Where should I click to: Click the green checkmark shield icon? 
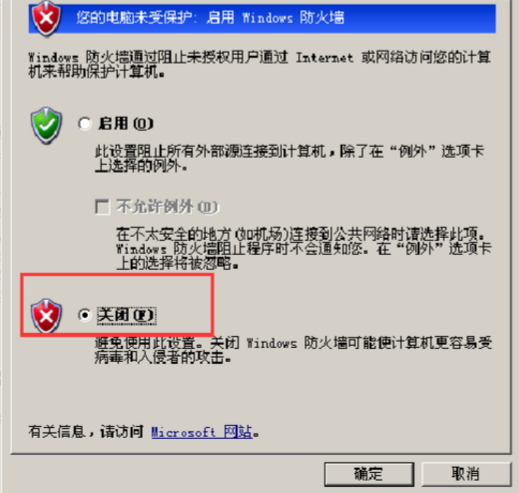(46, 126)
